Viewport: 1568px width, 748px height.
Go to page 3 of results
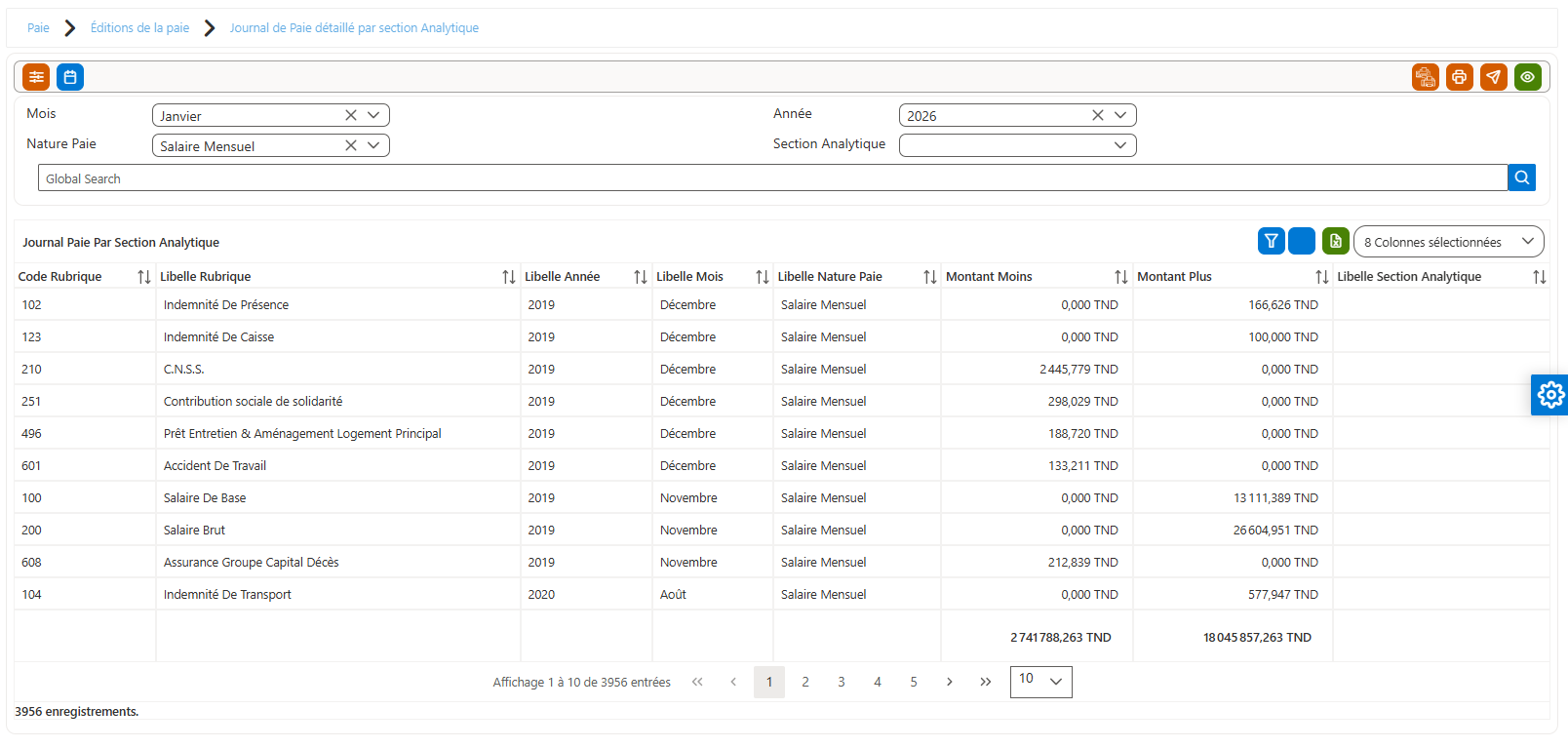click(x=842, y=682)
